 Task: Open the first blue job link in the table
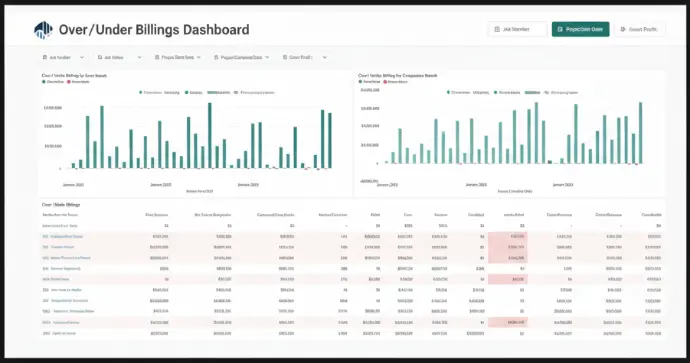coord(63,236)
